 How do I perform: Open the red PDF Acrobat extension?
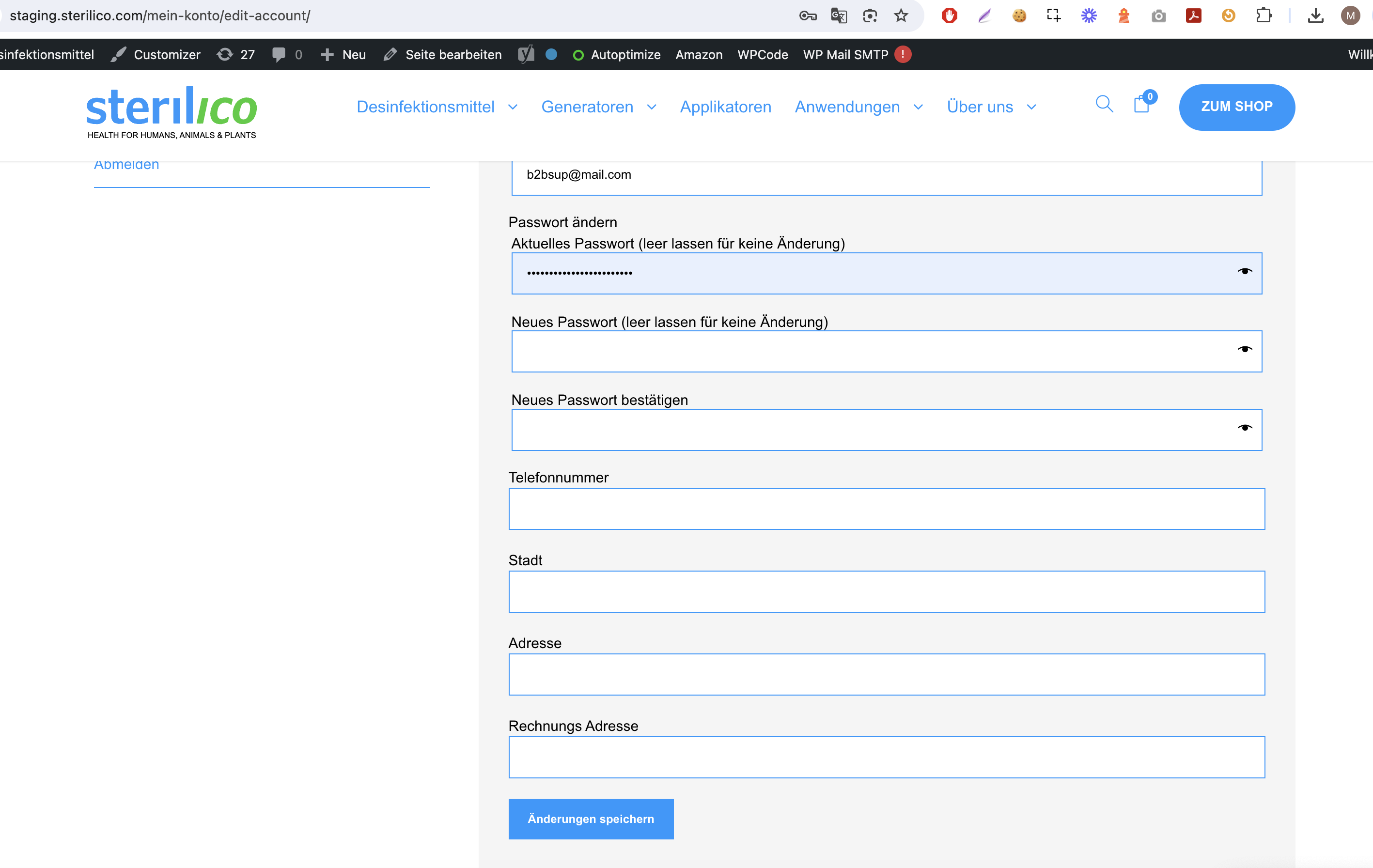point(1193,16)
